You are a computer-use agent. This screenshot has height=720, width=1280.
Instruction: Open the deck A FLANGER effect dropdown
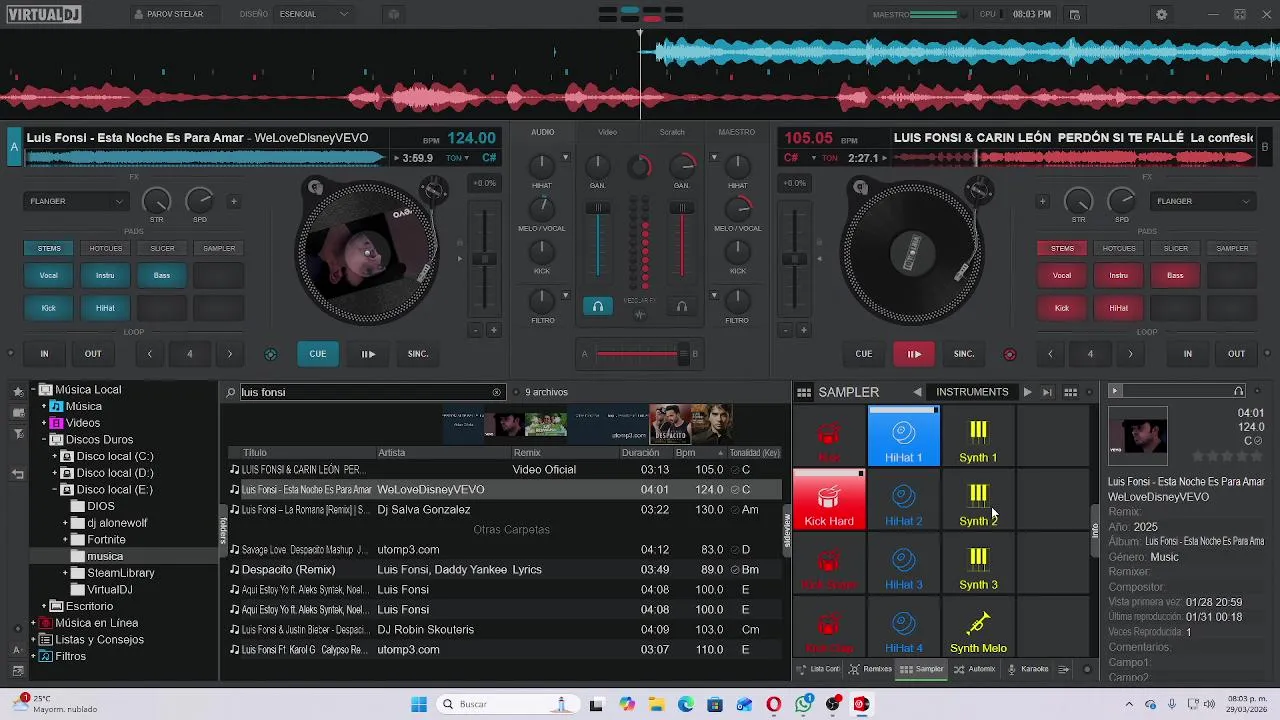coord(77,201)
